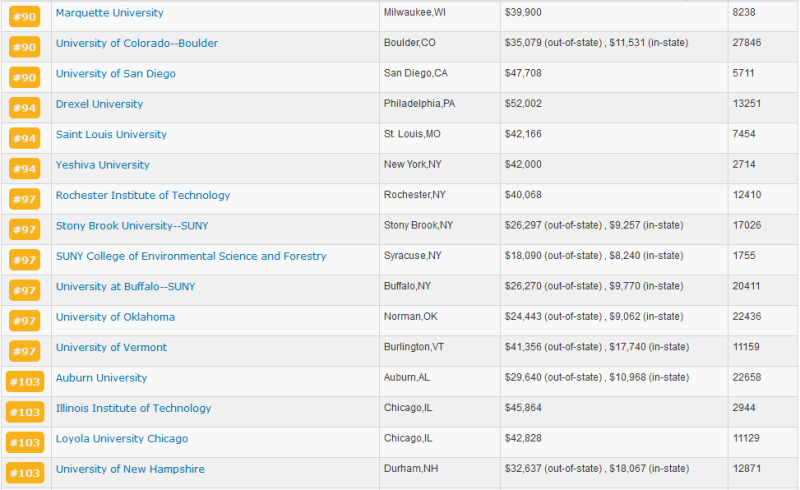Click the #90 badge beside University of Colorado--Boulder

click(x=24, y=47)
